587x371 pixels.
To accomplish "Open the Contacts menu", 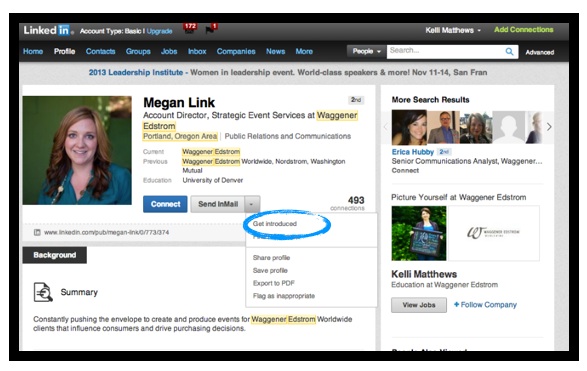I will point(100,51).
